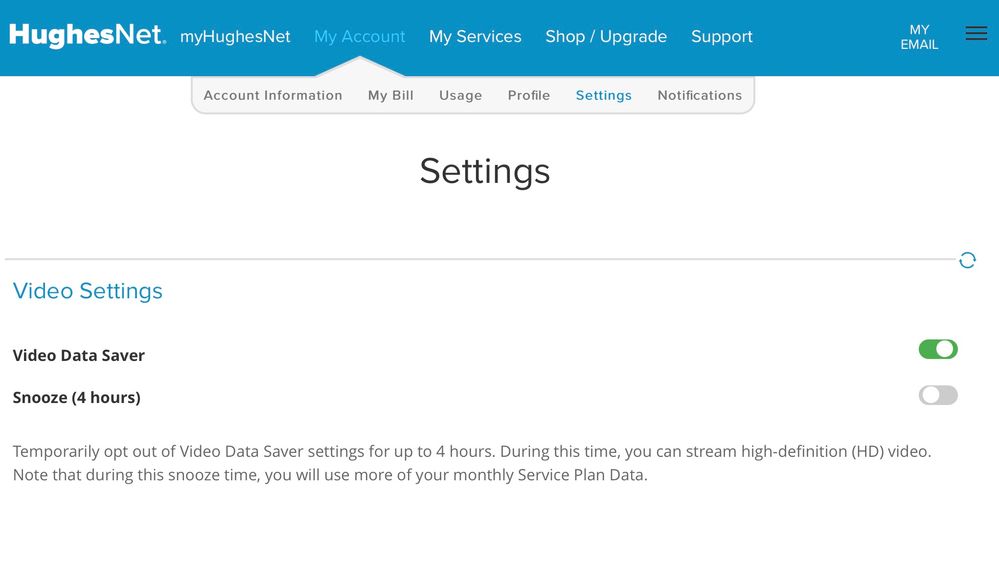
Task: Select the Settings sub-tab
Action: pos(603,96)
